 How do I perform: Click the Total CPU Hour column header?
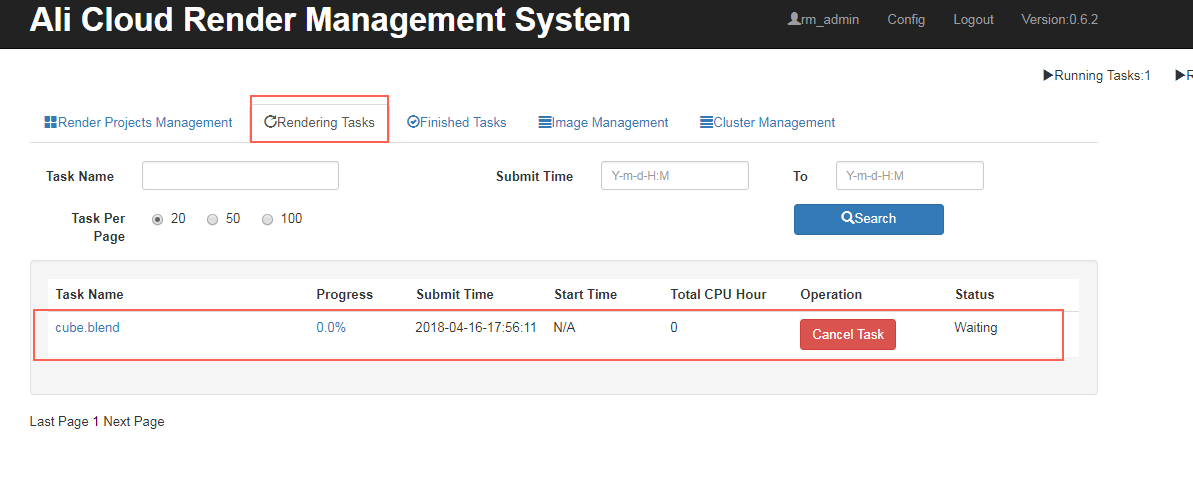[718, 294]
